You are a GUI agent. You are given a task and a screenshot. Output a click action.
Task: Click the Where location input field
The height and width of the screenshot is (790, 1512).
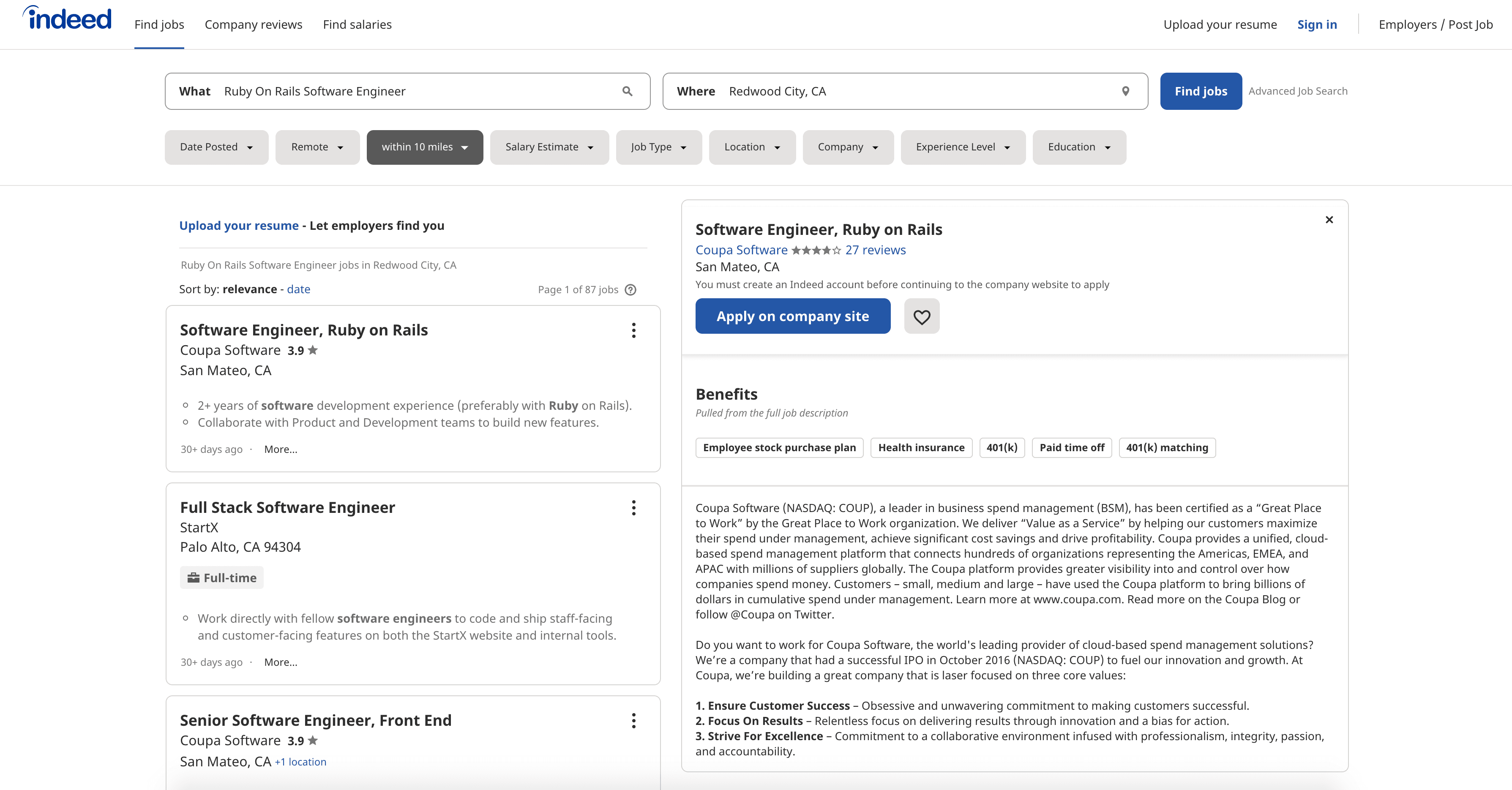point(916,91)
